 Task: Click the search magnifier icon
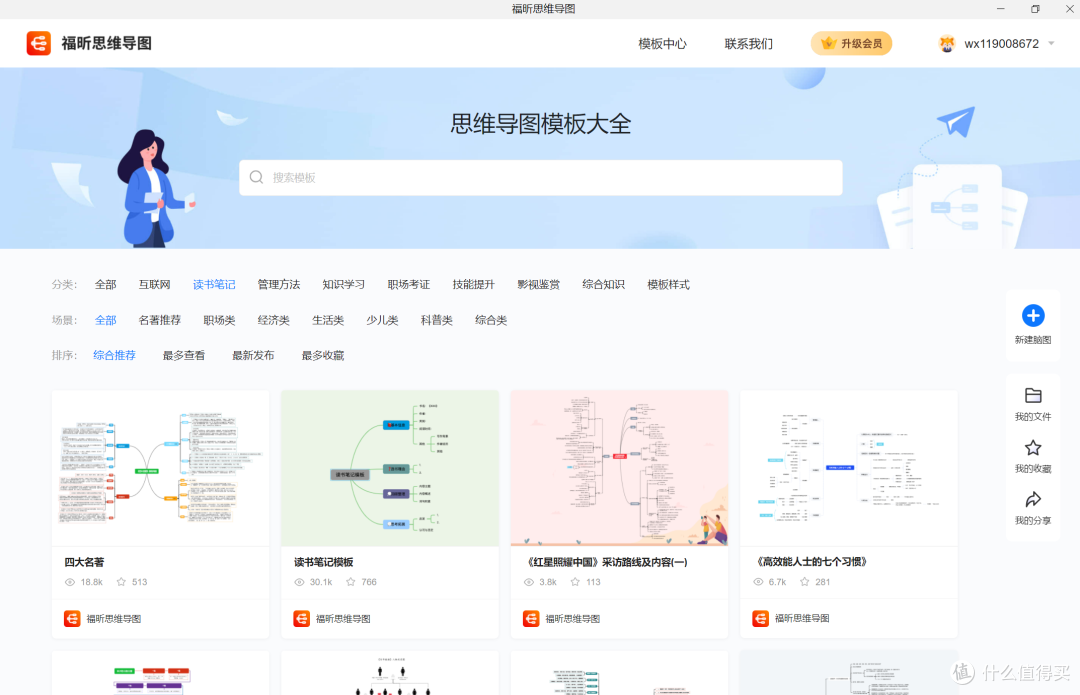(256, 177)
